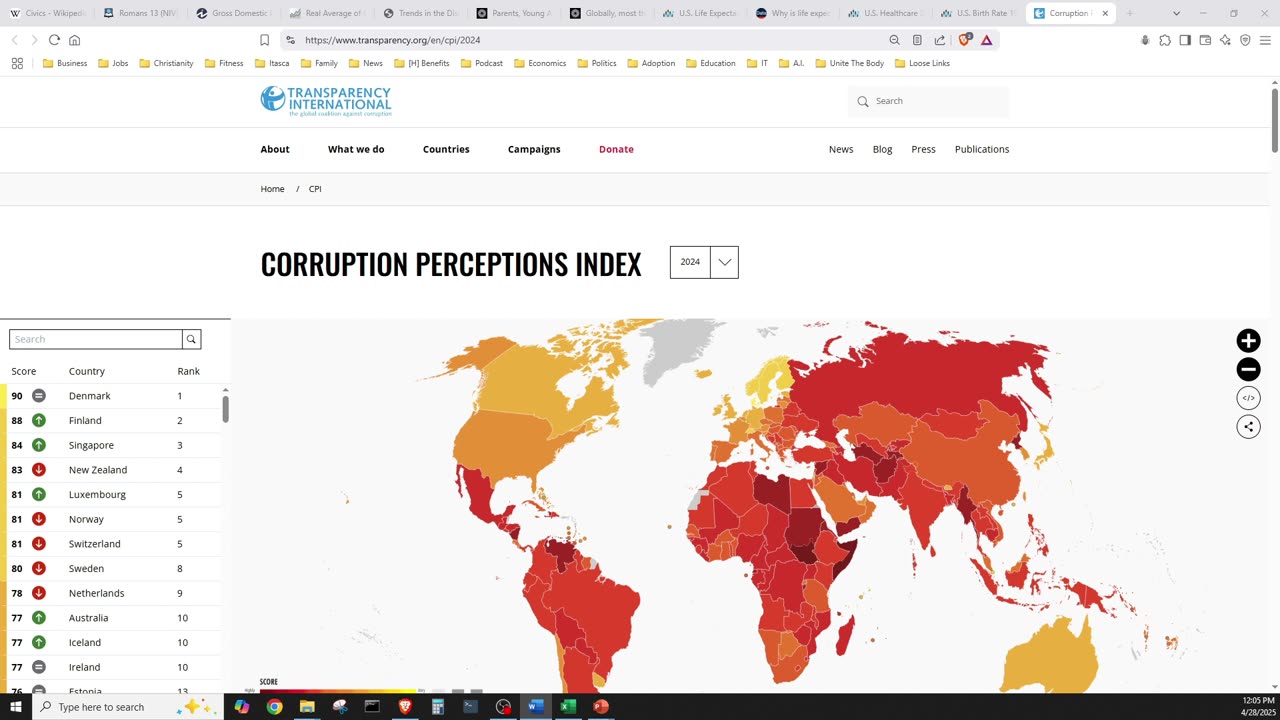Open the Education bookmarks folder
Viewport: 1280px width, 720px height.
pyautogui.click(x=711, y=63)
